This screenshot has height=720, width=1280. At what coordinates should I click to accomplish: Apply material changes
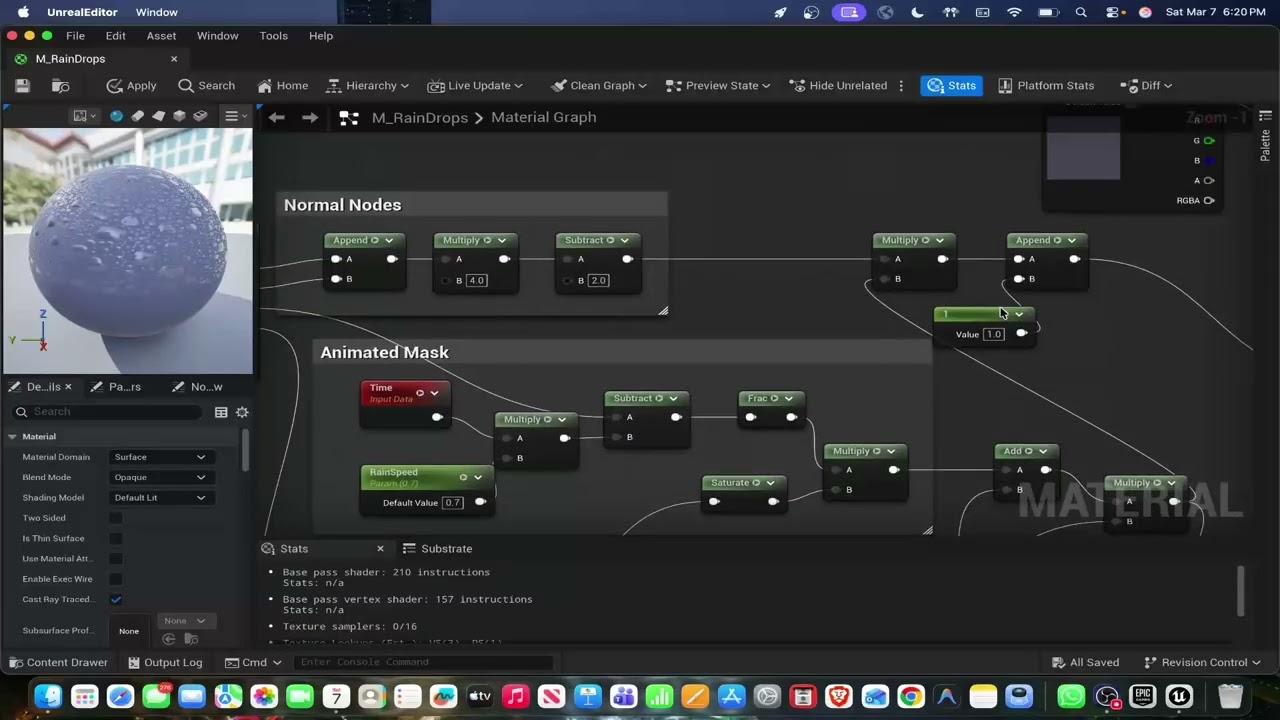(x=131, y=86)
